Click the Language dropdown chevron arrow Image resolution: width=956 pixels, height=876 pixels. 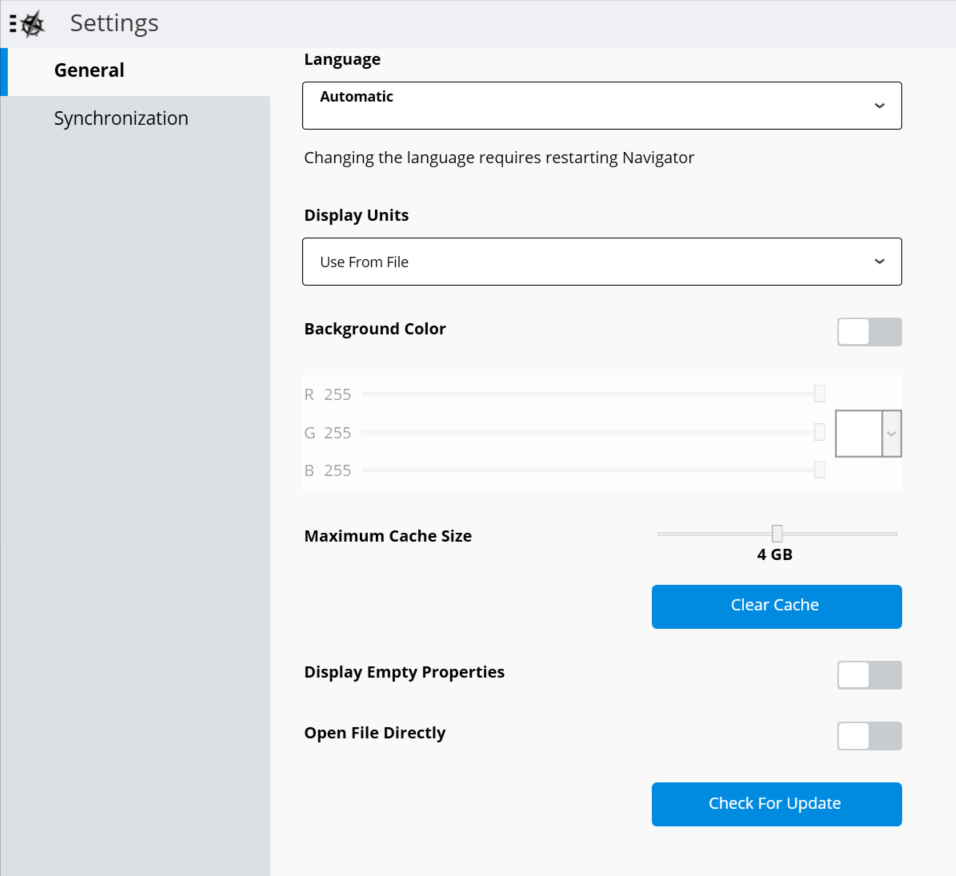click(879, 105)
